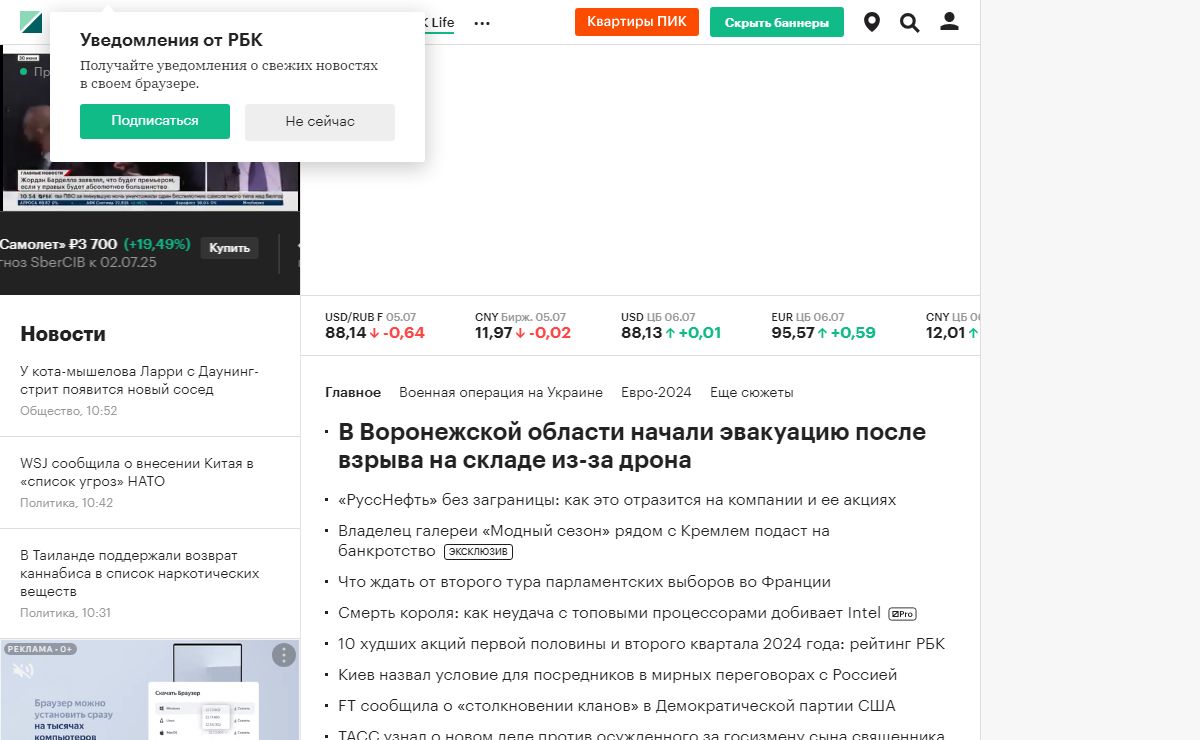
Task: Unmute the ad video sound icon
Action: (23, 669)
